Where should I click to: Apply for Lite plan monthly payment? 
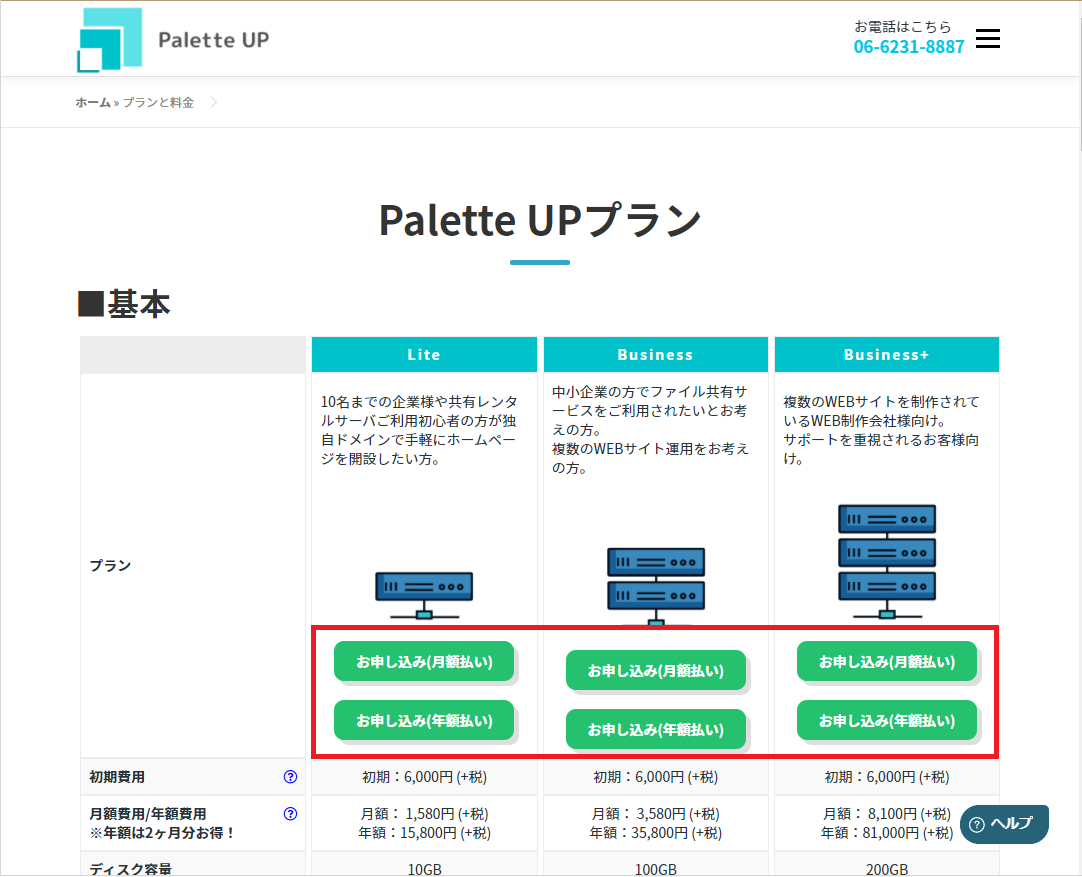tap(424, 662)
